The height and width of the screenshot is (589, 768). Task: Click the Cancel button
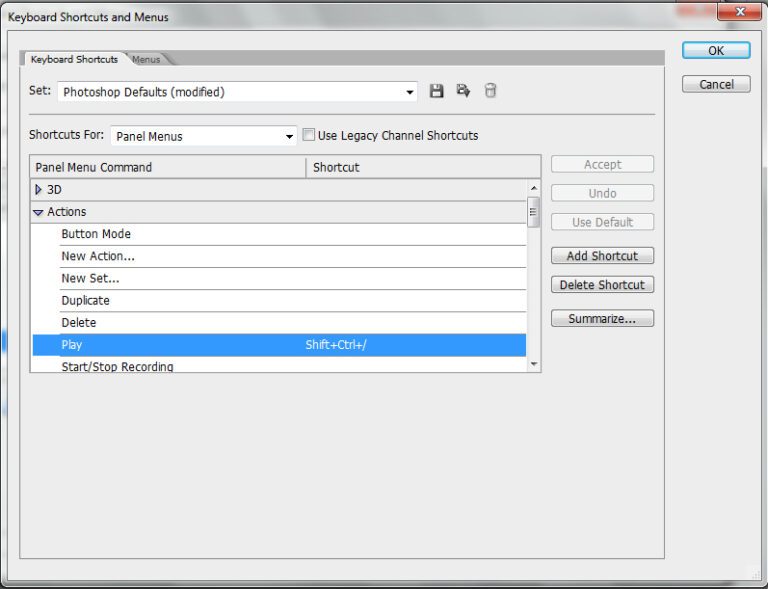[716, 84]
